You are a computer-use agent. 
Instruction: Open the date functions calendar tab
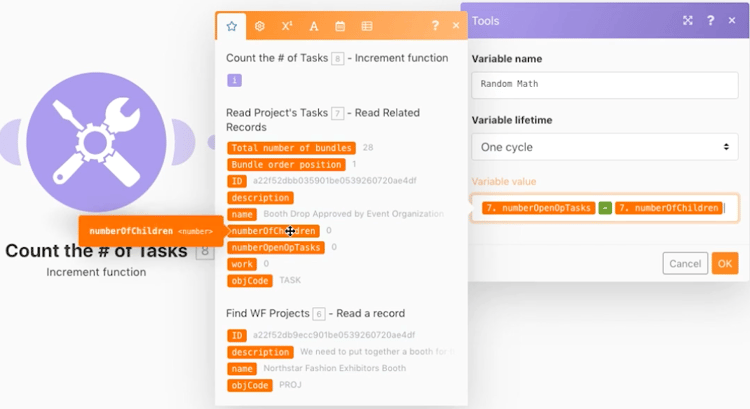click(x=340, y=26)
